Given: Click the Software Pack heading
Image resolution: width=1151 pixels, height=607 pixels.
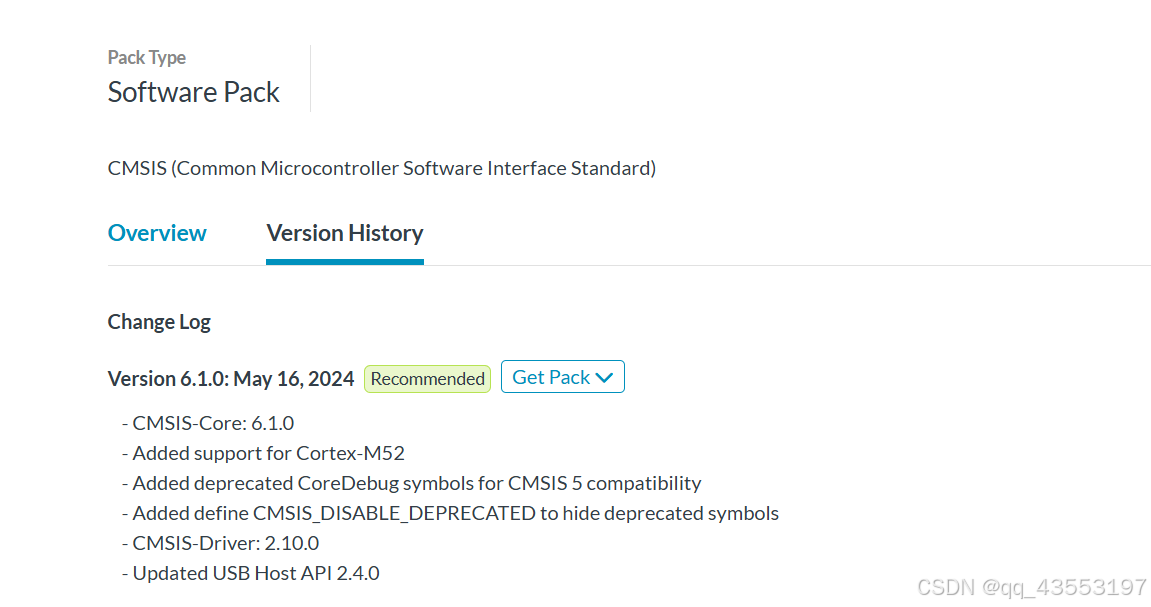Looking at the screenshot, I should 193,92.
